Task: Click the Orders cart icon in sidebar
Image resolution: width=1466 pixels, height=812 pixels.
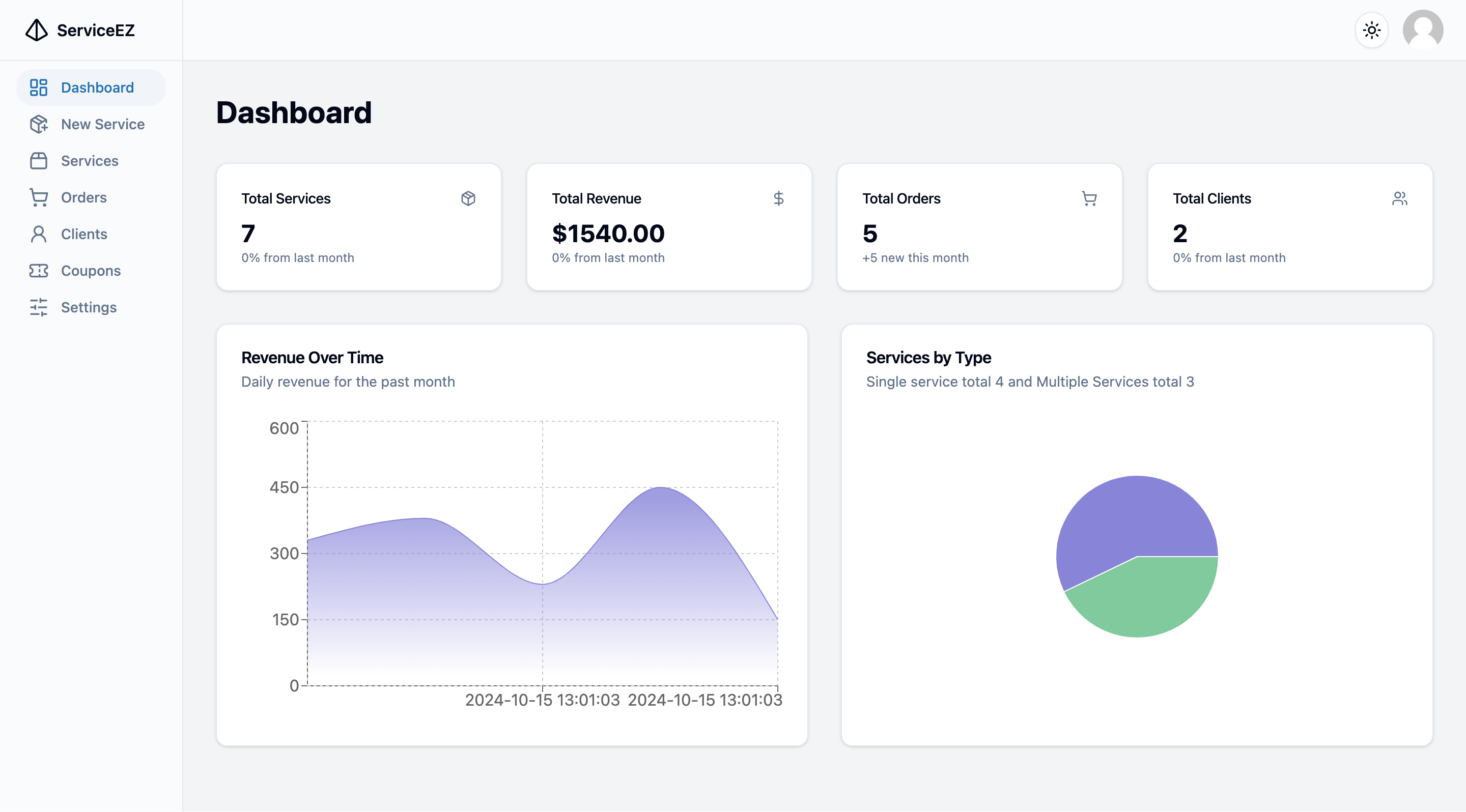Action: click(39, 197)
